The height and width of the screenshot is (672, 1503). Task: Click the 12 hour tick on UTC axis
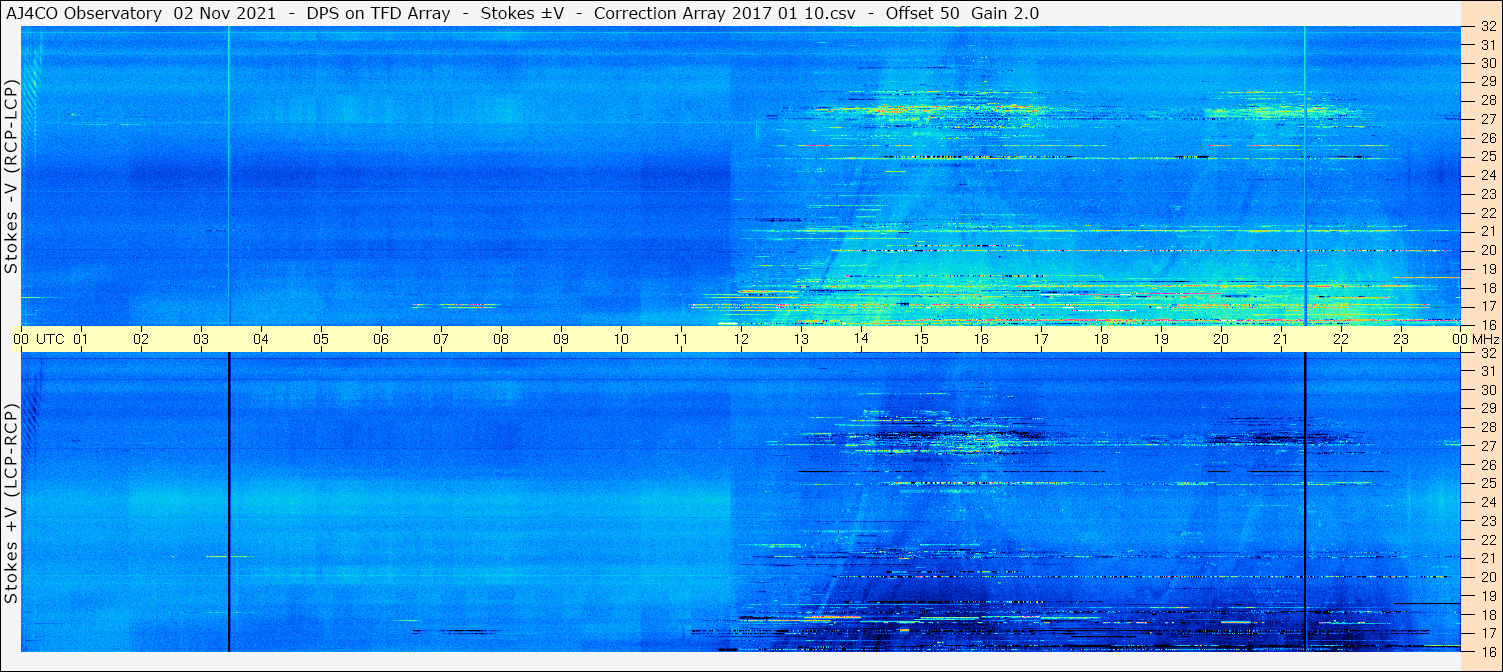coord(741,339)
